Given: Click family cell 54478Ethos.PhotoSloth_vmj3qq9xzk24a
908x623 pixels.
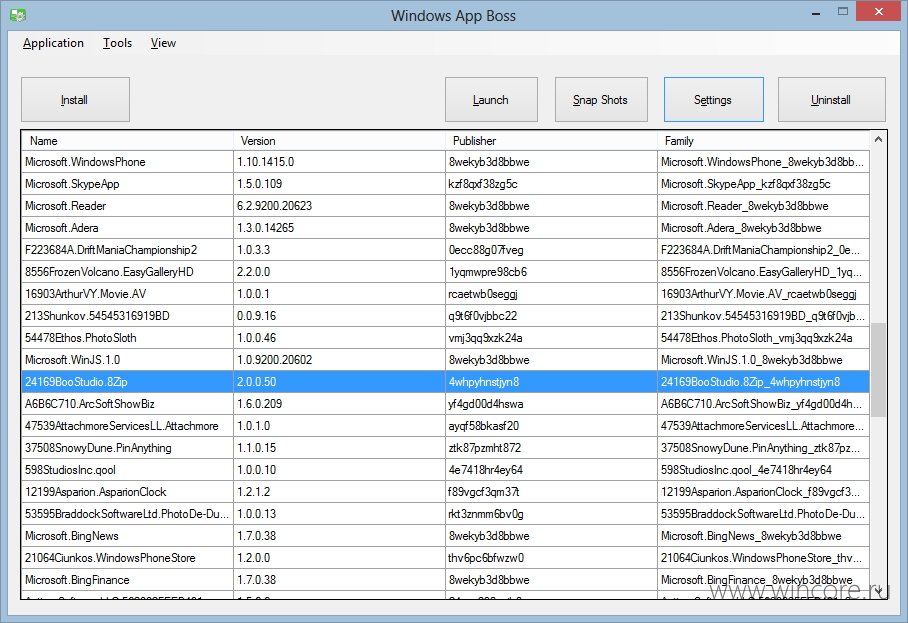Looking at the screenshot, I should click(763, 338).
